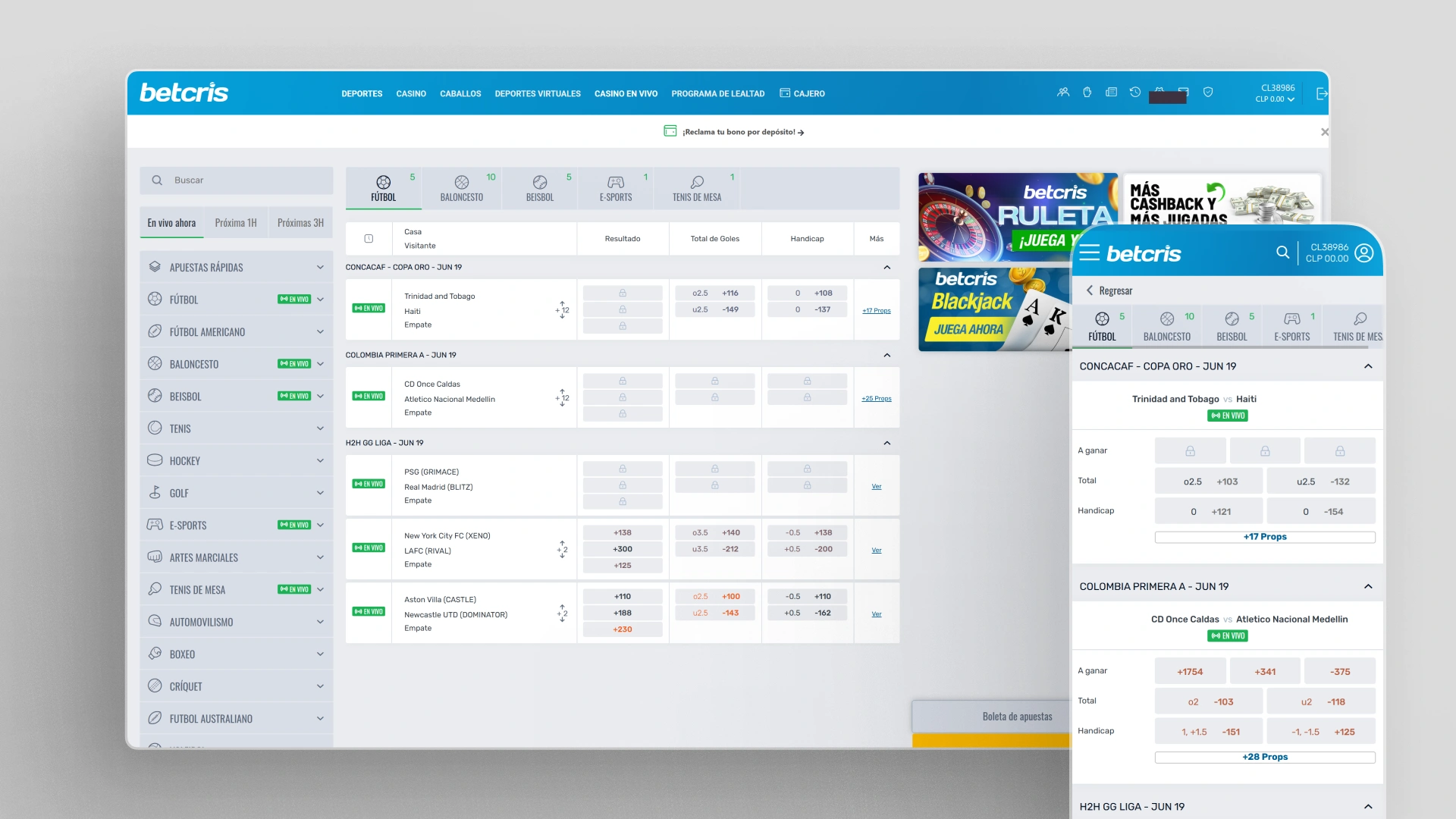Select +1754 A ganar odds on mobile
Screen dimensions: 1456x819
coord(1190,671)
